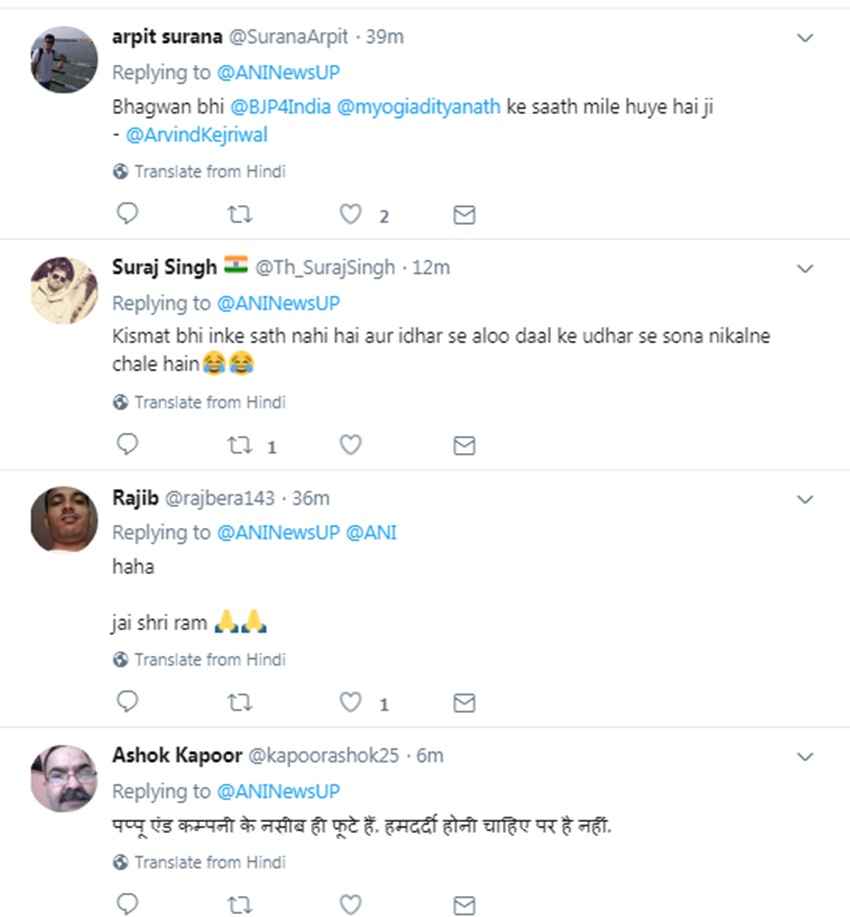The height and width of the screenshot is (917, 850).
Task: Translate Ashok Kapoor's tweet from Hindi
Action: click(210, 862)
